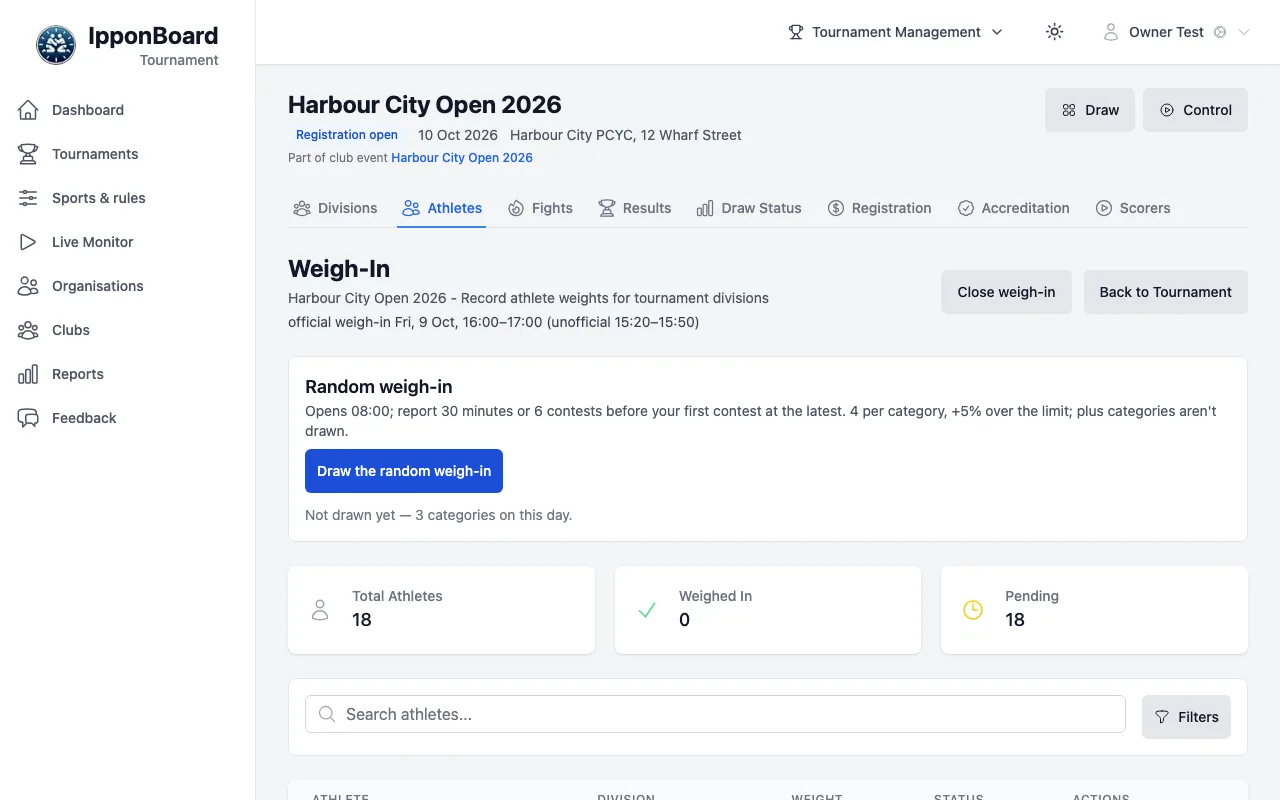Click the Pending clock icon

coord(973,610)
